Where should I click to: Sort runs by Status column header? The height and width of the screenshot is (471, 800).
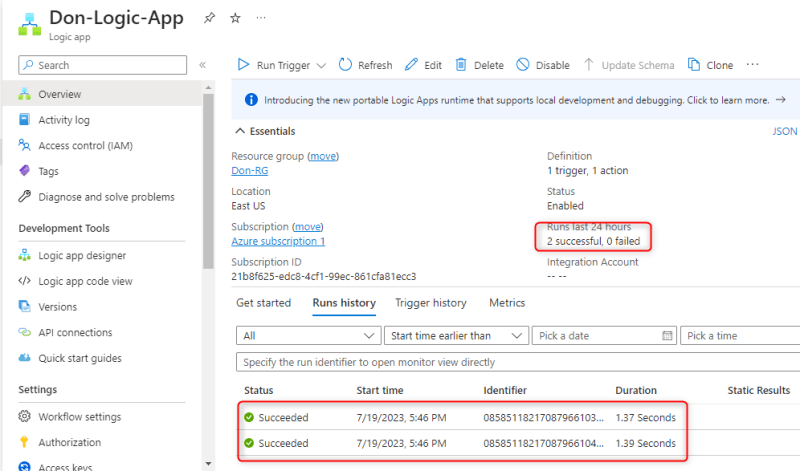tap(259, 390)
